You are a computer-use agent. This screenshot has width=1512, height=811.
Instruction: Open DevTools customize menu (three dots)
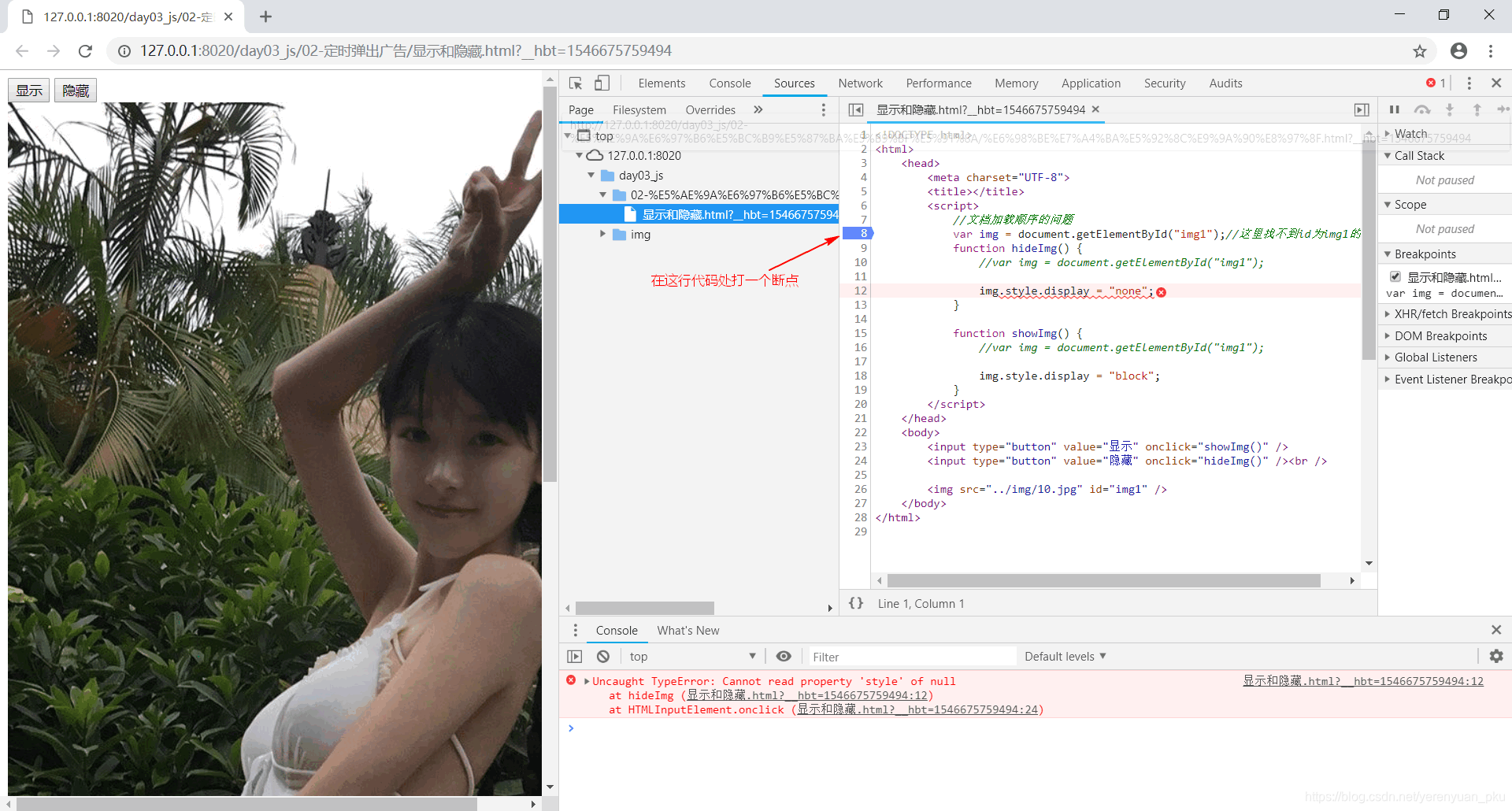1469,83
